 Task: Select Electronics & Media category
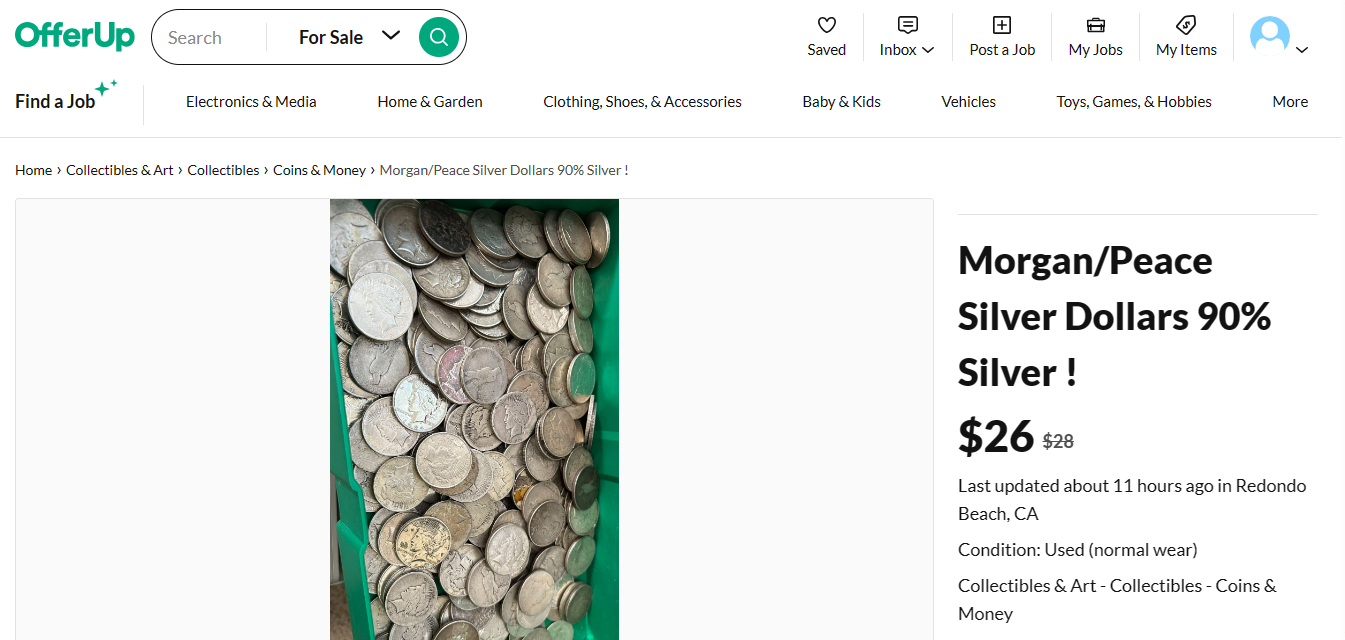(x=251, y=101)
